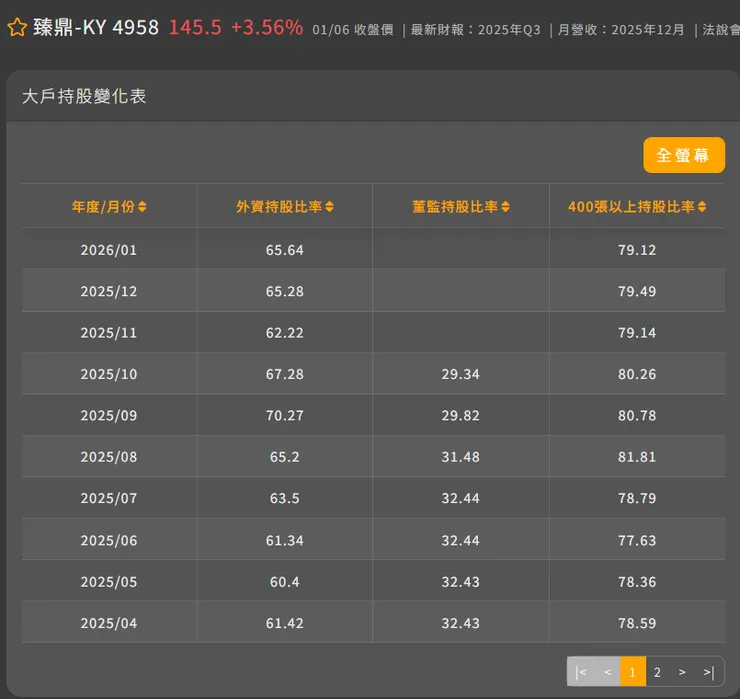Sort by 年度/月份 column arrows
The image size is (740, 699).
pyautogui.click(x=142, y=207)
